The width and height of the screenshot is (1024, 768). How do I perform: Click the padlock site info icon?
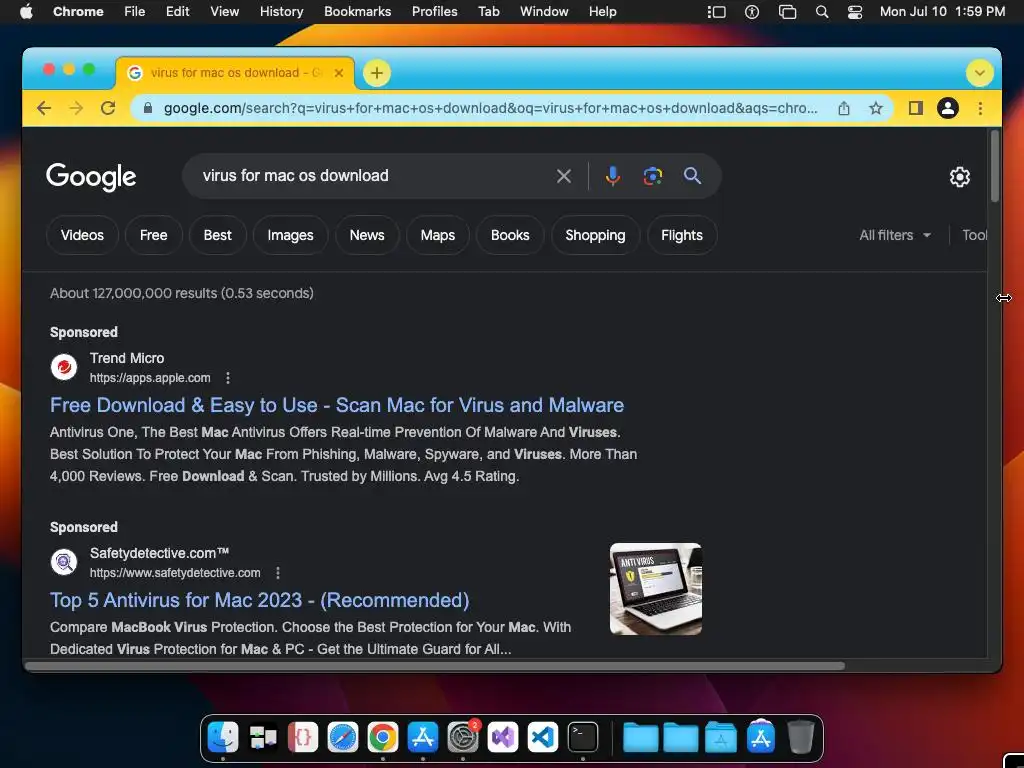pyautogui.click(x=148, y=108)
